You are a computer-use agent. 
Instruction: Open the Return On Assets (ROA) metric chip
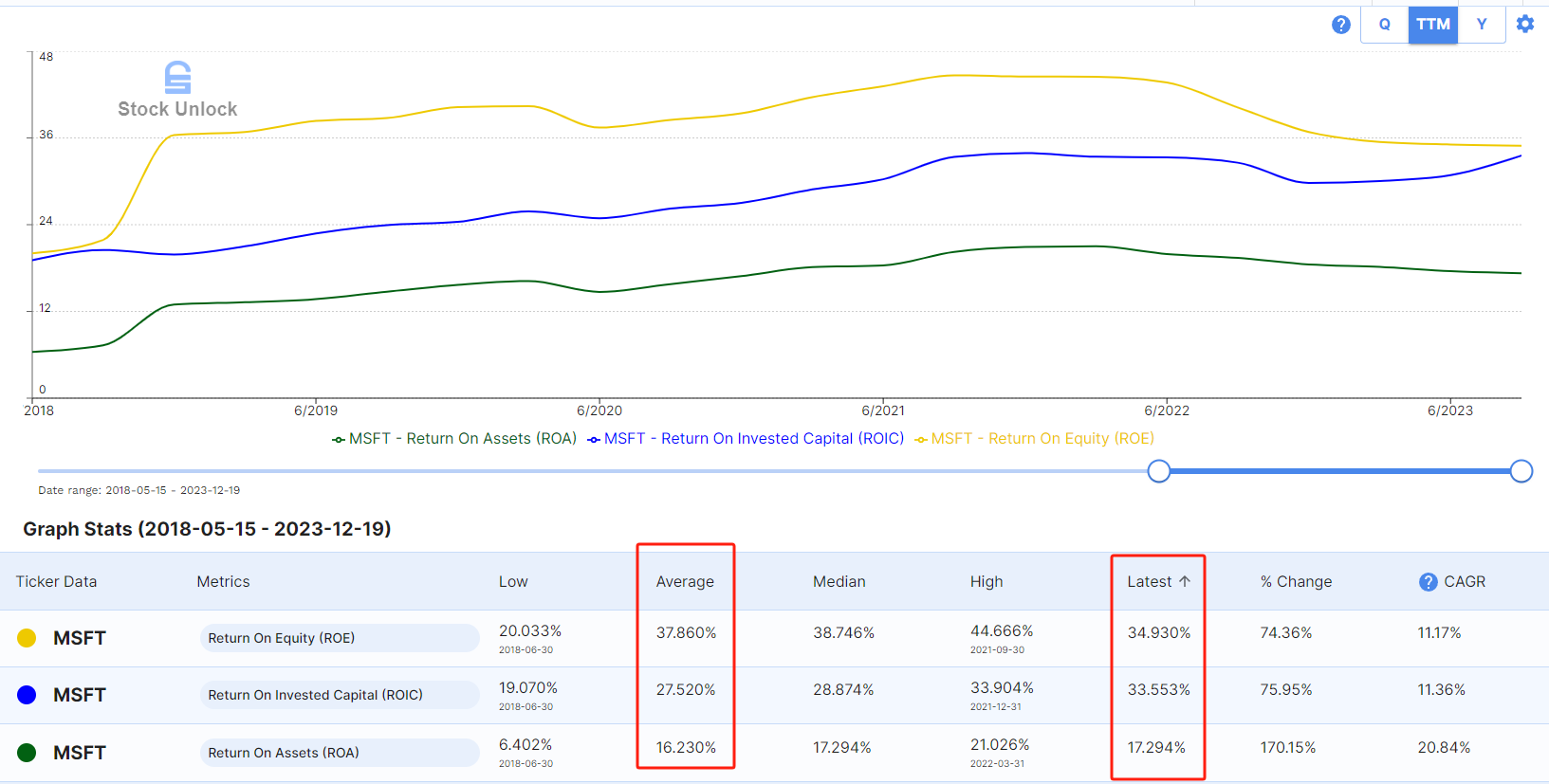(340, 753)
